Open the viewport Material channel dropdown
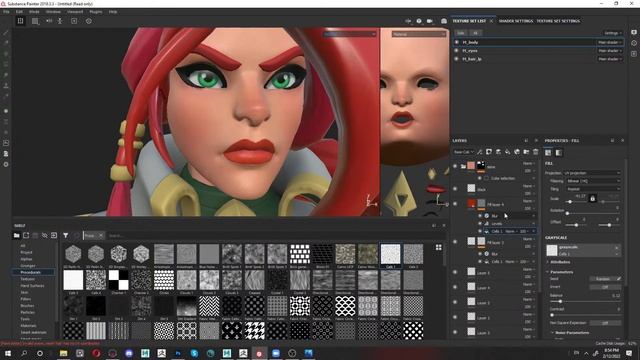The image size is (640, 360). 419,34
